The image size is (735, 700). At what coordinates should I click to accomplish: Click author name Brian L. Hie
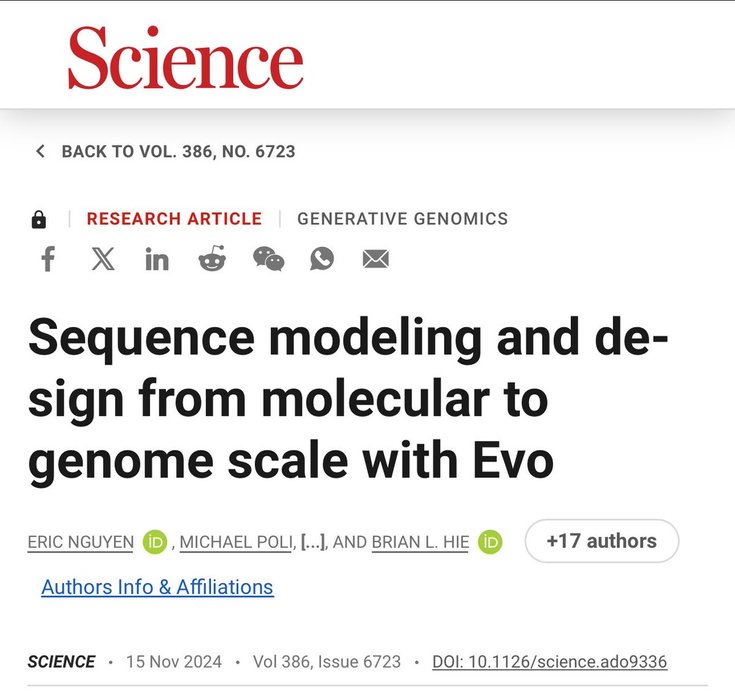click(x=420, y=542)
